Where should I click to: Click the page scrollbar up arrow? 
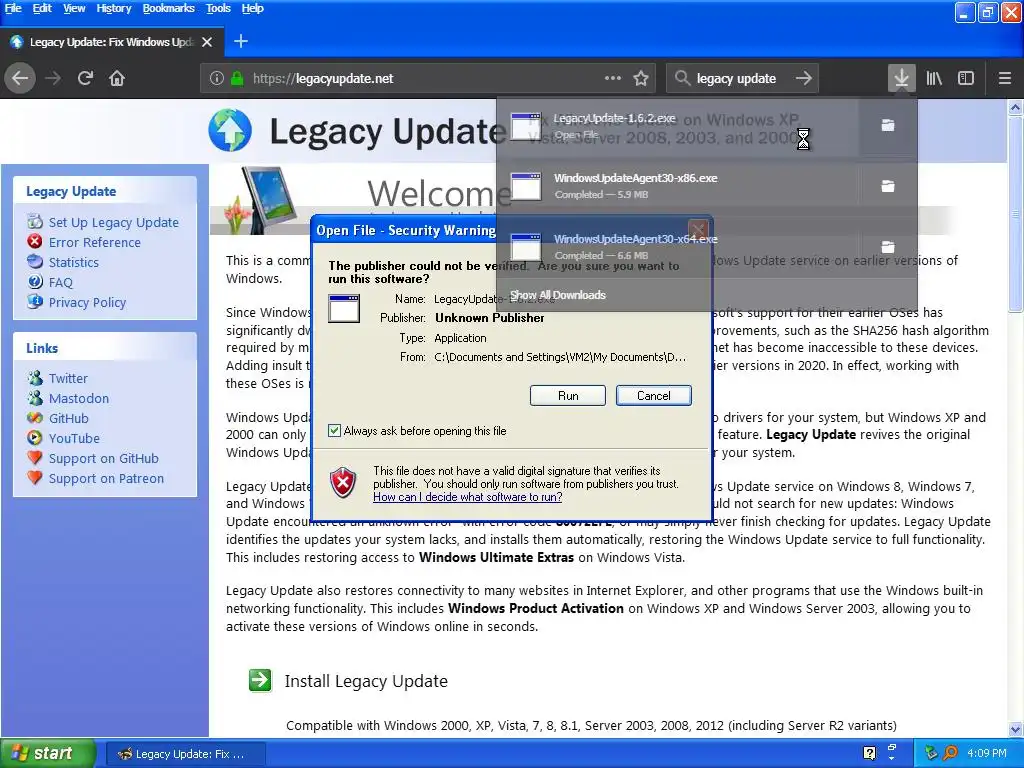click(x=1016, y=107)
